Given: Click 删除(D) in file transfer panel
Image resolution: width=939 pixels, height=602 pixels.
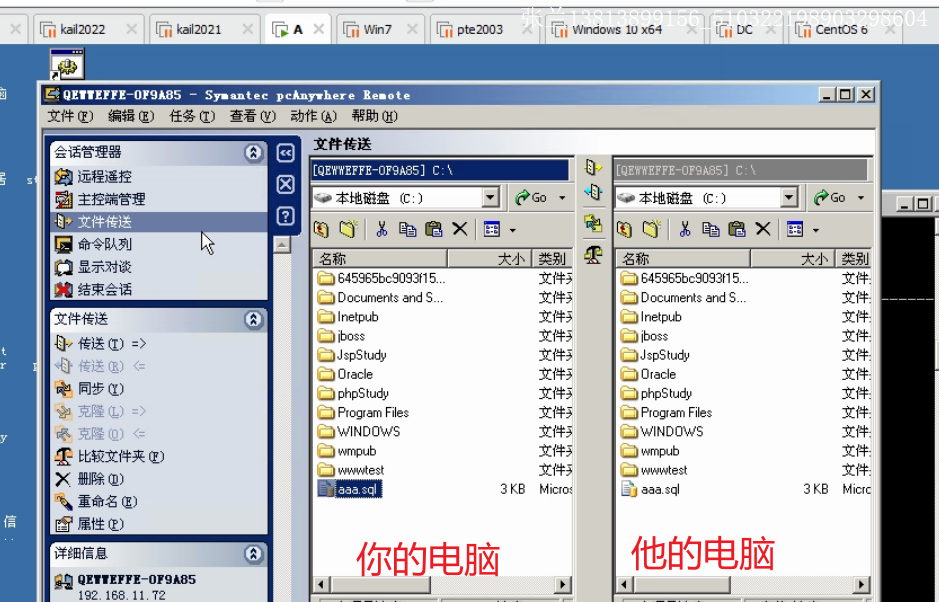Looking at the screenshot, I should [x=89, y=479].
